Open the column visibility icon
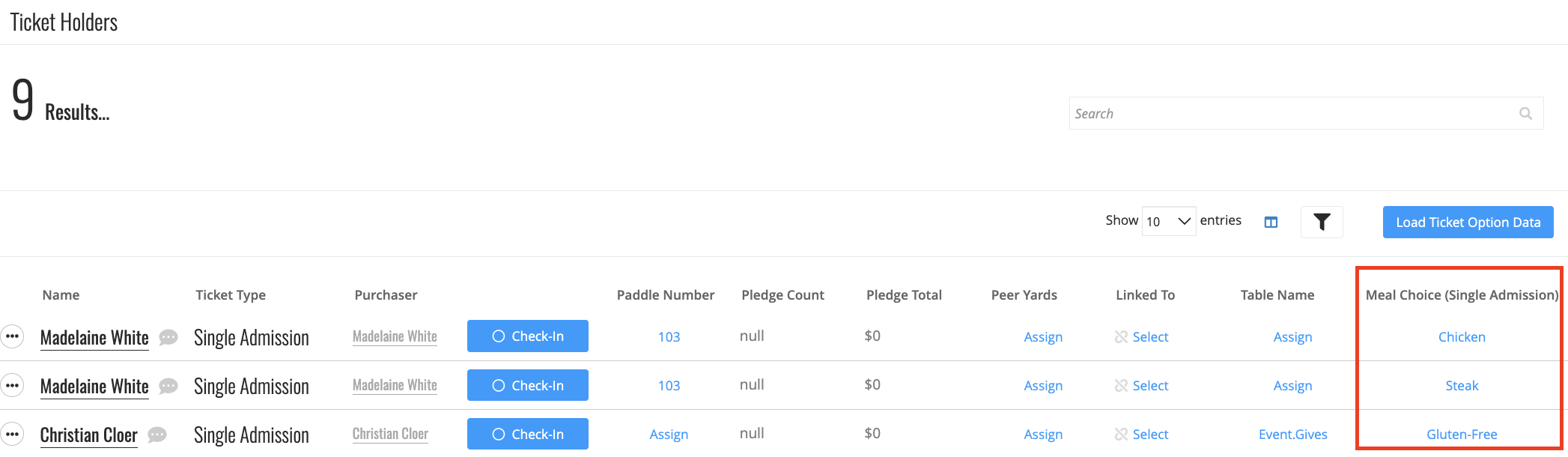Image resolution: width=1568 pixels, height=457 pixels. click(x=1271, y=222)
